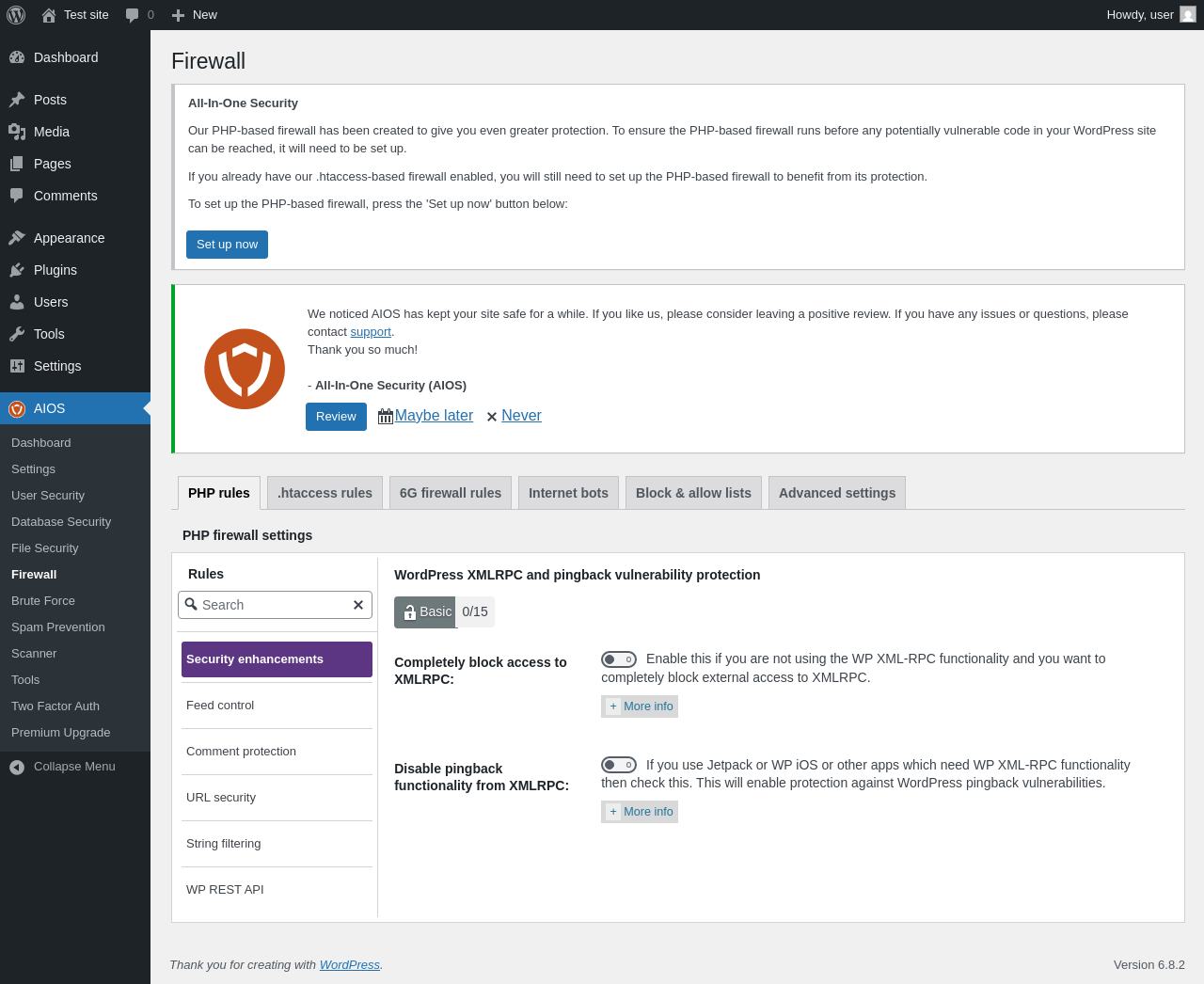Open Spam Prevention submenu item
The width and height of the screenshot is (1204, 984).
point(75,627)
